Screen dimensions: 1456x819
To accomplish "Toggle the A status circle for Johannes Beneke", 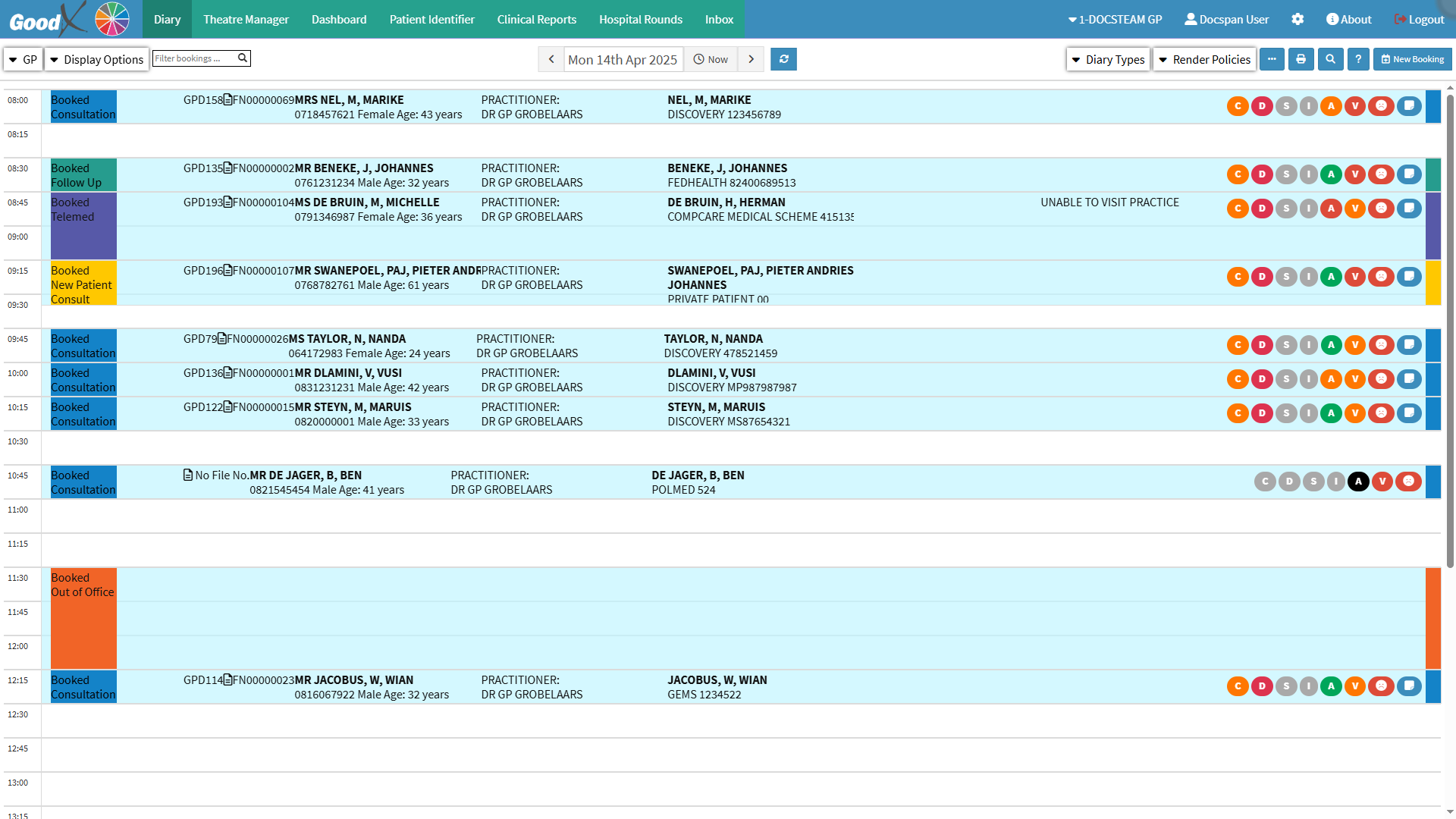I will pyautogui.click(x=1331, y=174).
